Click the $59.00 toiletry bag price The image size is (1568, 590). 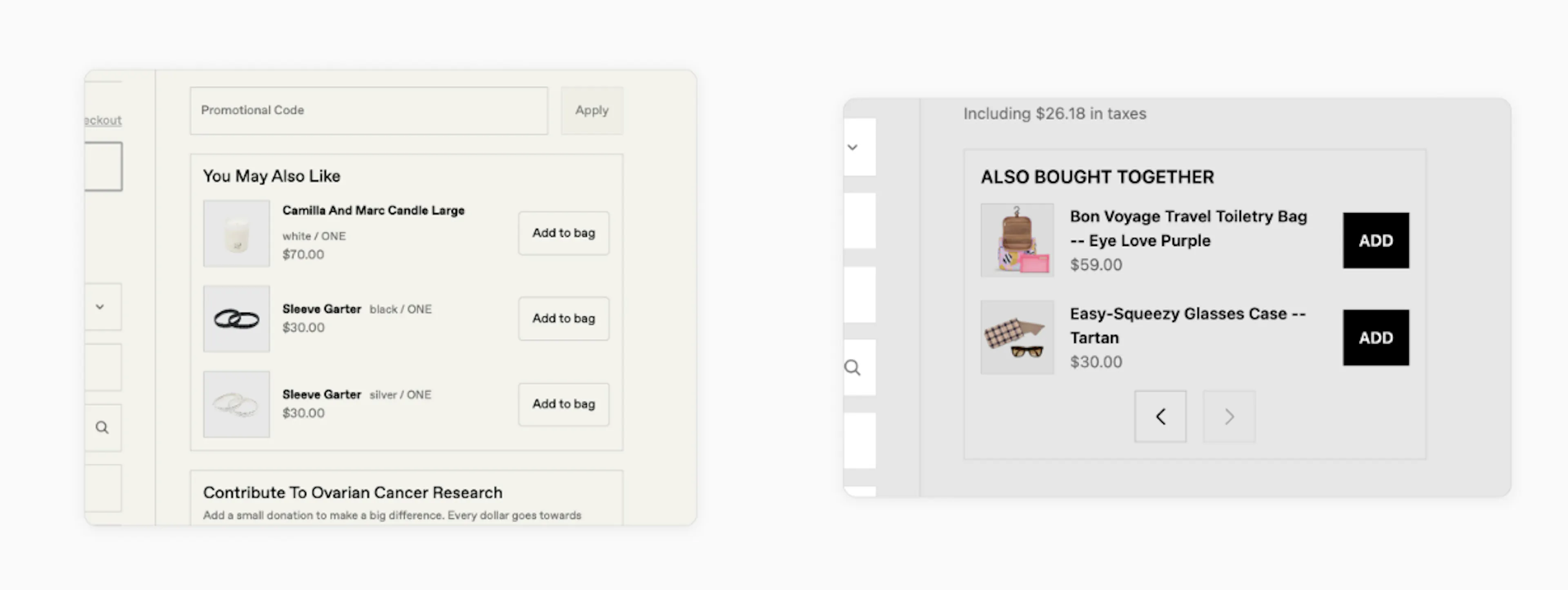tap(1096, 264)
